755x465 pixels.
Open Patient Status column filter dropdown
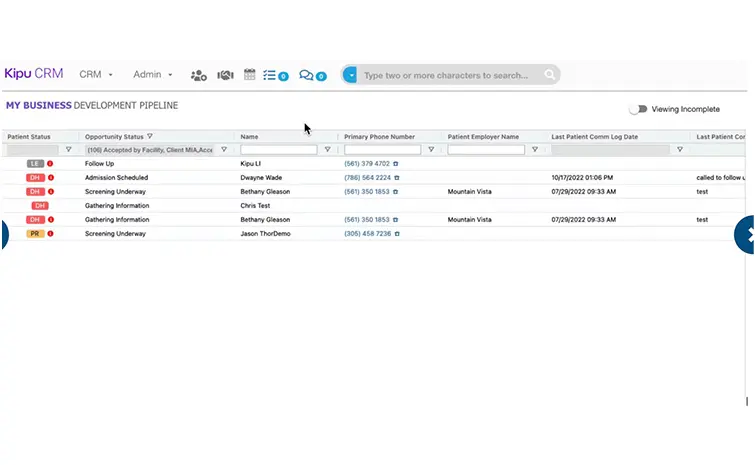(x=68, y=150)
